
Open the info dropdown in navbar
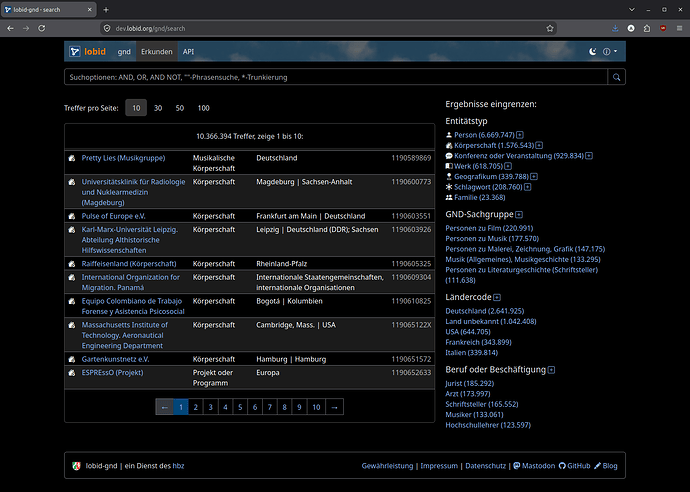(x=609, y=51)
